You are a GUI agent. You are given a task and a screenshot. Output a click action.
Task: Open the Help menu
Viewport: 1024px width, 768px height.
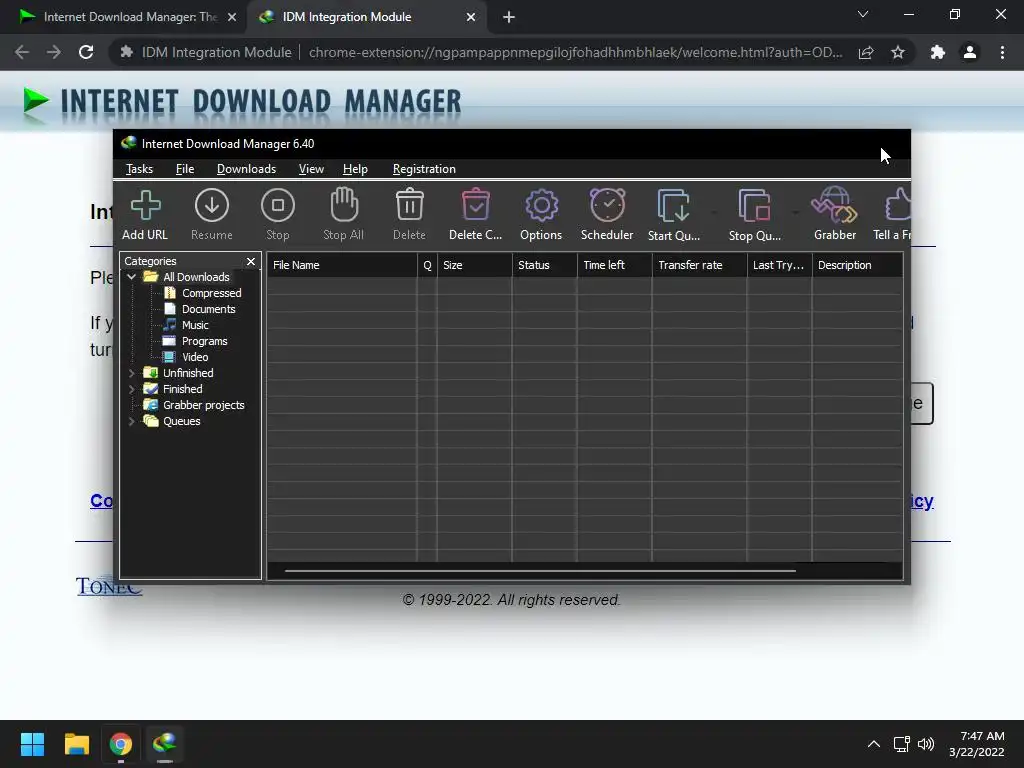[355, 169]
